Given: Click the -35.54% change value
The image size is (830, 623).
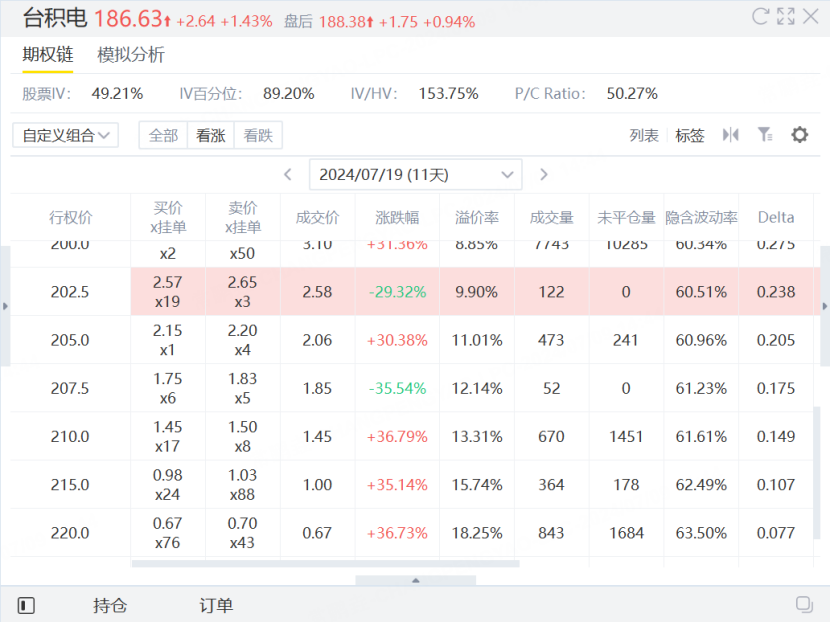Looking at the screenshot, I should (398, 388).
